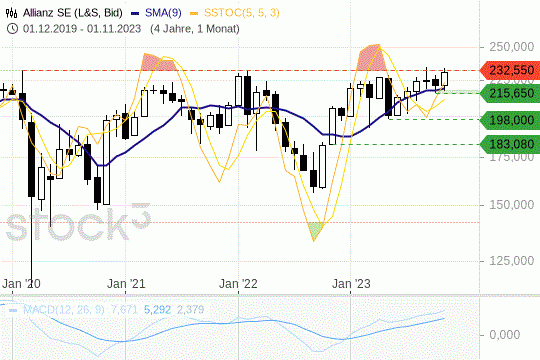The width and height of the screenshot is (540, 360).
Task: Click the MACD value 2,379
Action: pyautogui.click(x=190, y=310)
